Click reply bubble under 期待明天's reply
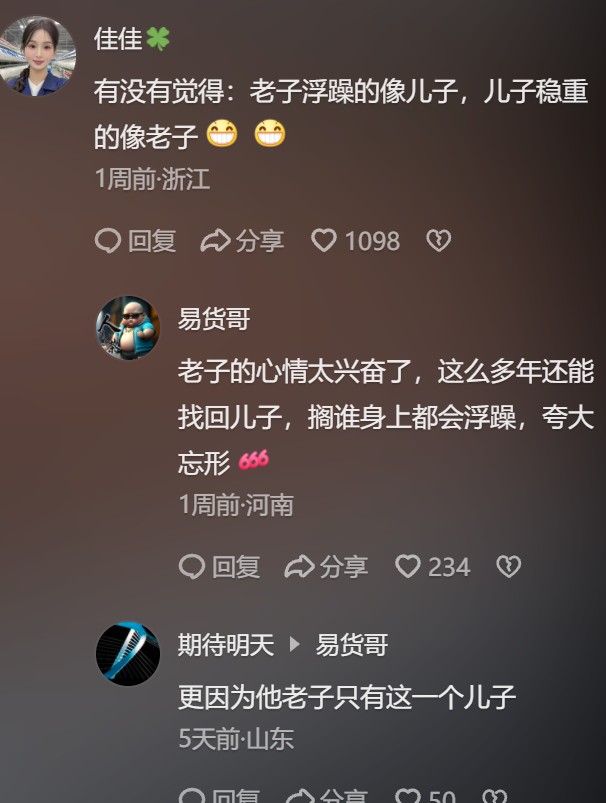Image resolution: width=606 pixels, height=803 pixels. [x=192, y=797]
